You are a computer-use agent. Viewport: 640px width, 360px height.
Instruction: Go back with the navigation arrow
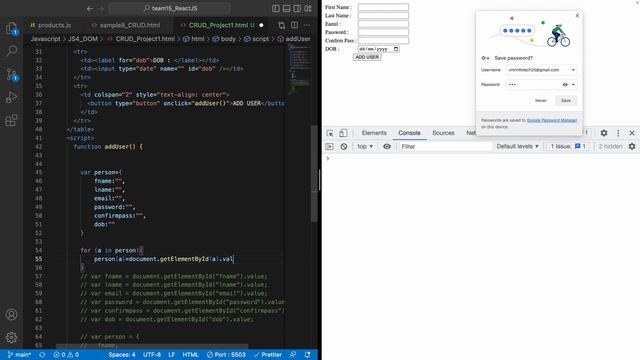(x=89, y=8)
